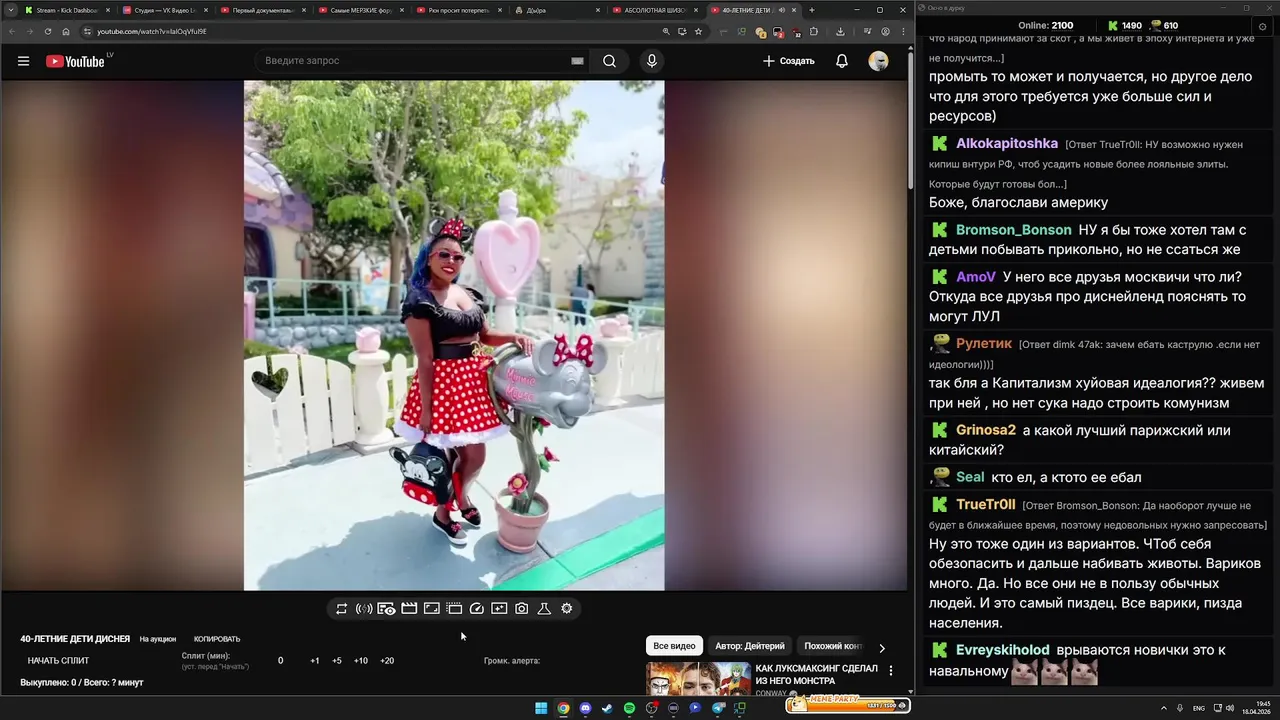Screen dimensions: 1280x720
Task: Click the browser address bar URL
Action: tap(152, 31)
